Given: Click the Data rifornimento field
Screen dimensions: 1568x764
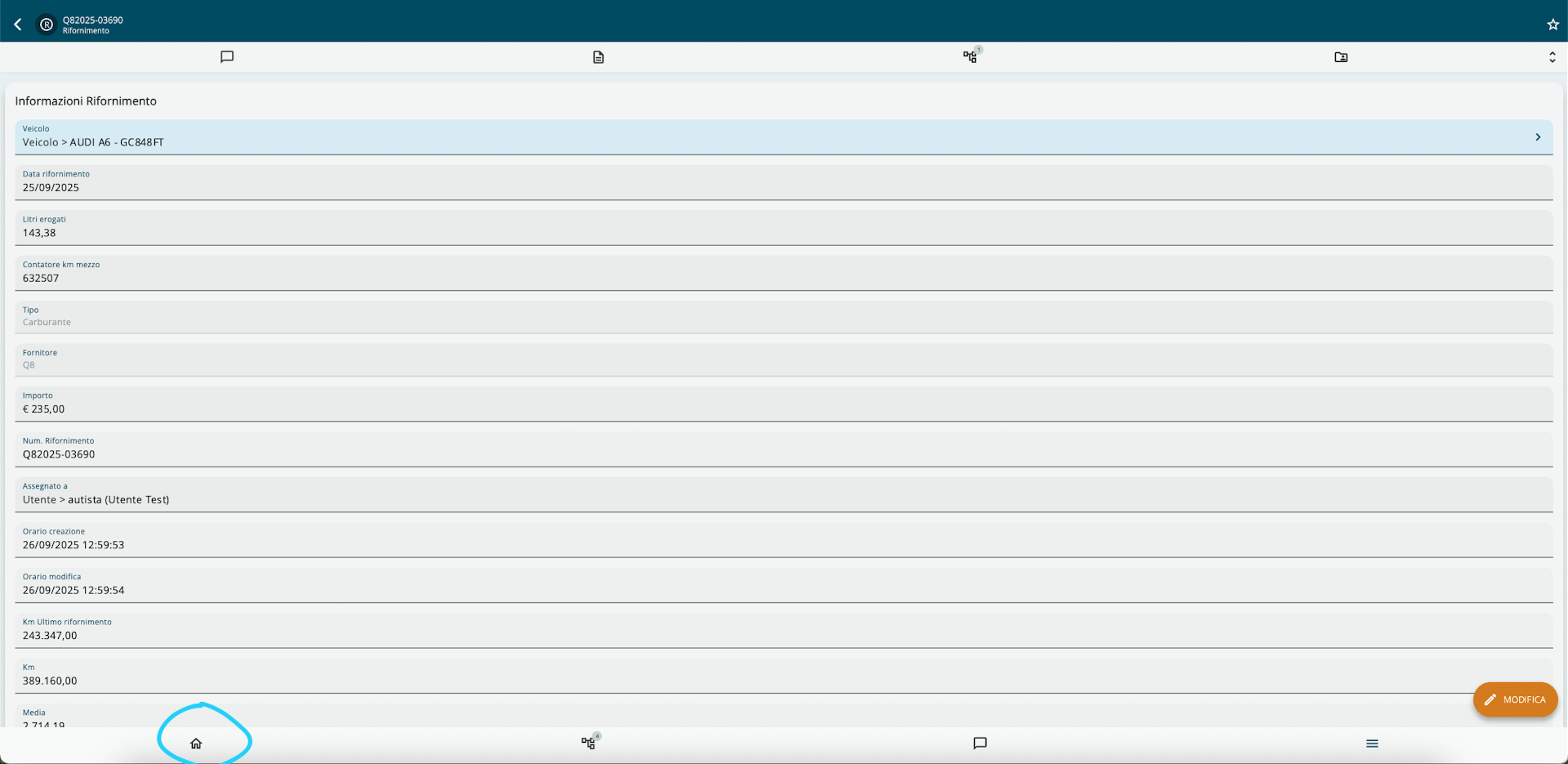Looking at the screenshot, I should 784,182.
